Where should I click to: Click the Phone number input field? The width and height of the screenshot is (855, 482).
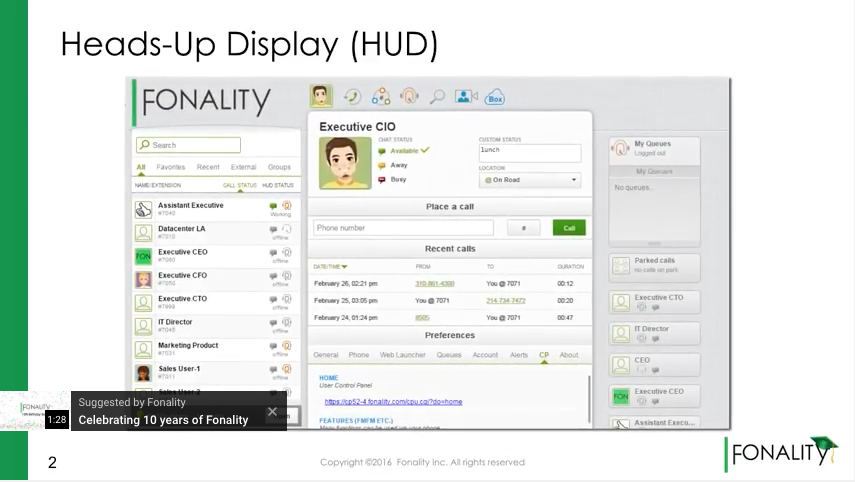[x=404, y=228]
